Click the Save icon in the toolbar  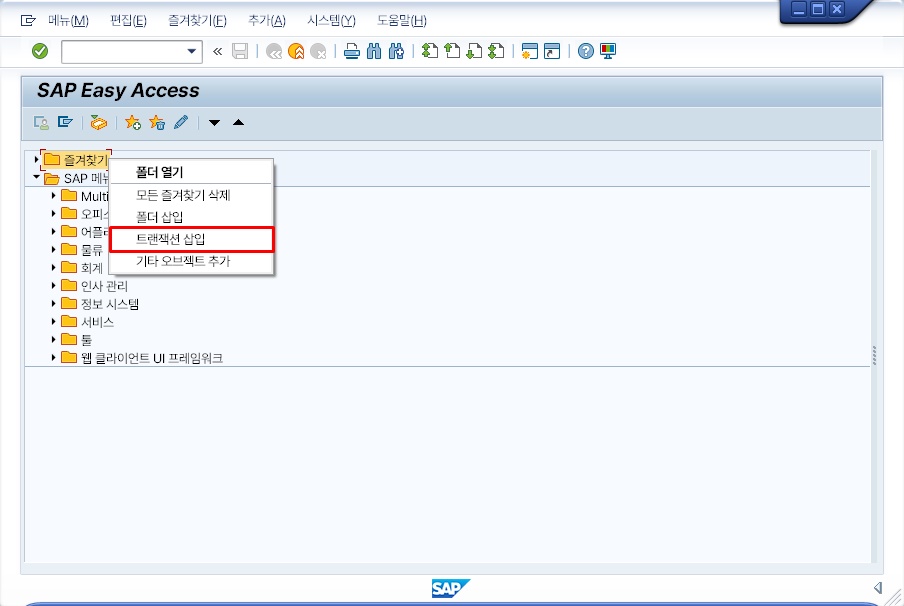tap(240, 51)
